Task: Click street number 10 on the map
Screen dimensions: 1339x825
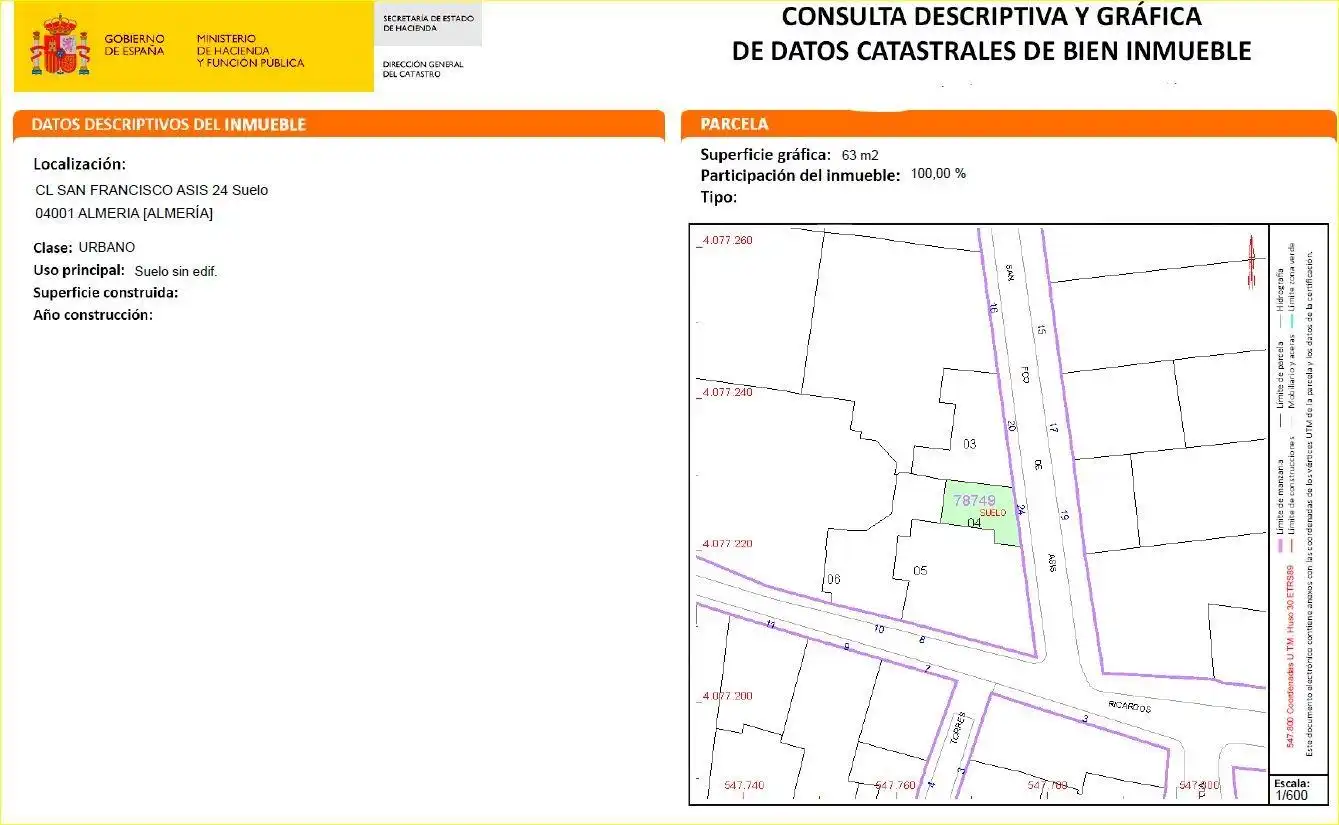Action: (x=879, y=629)
